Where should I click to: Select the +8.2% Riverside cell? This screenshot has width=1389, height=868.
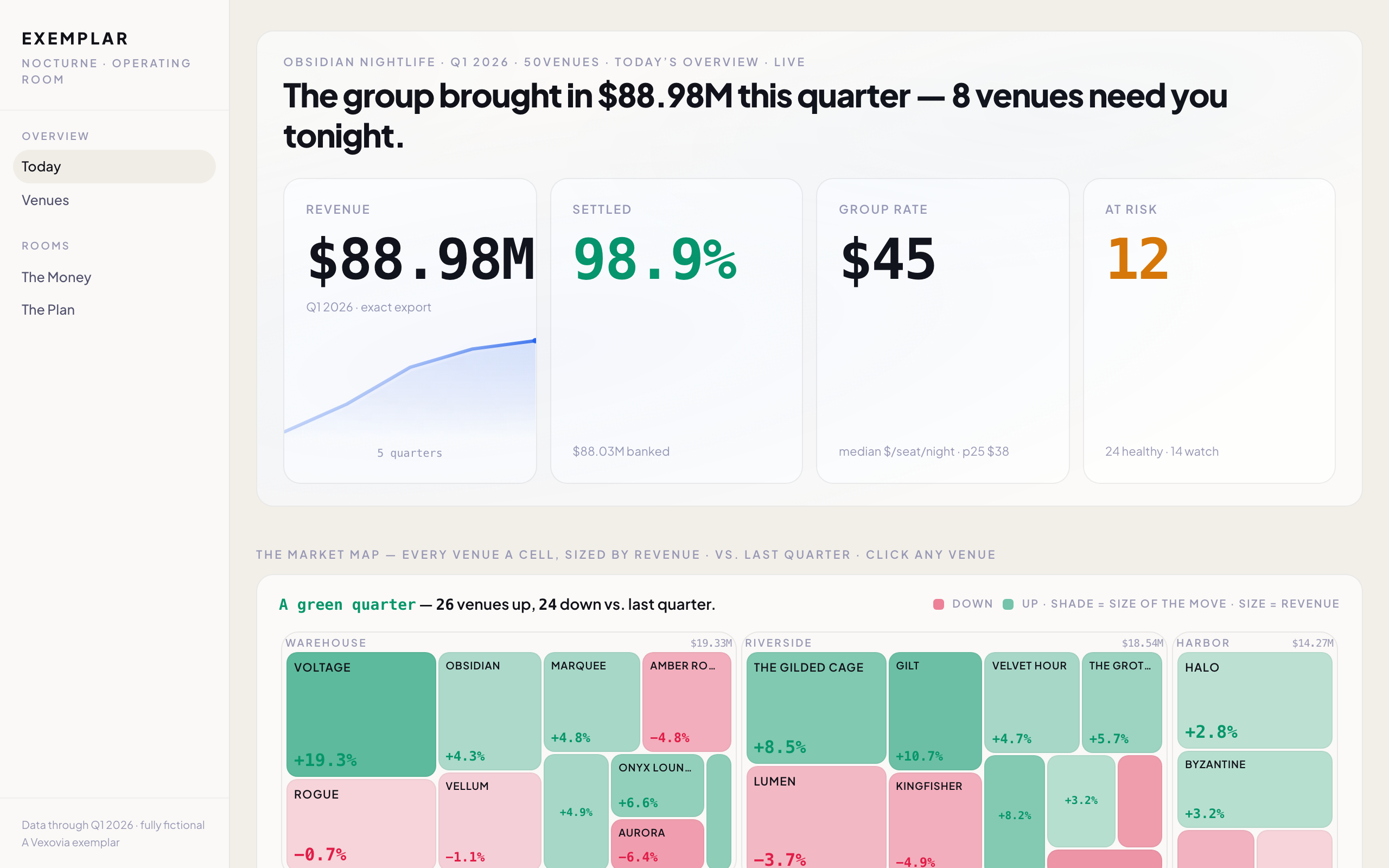[1014, 812]
